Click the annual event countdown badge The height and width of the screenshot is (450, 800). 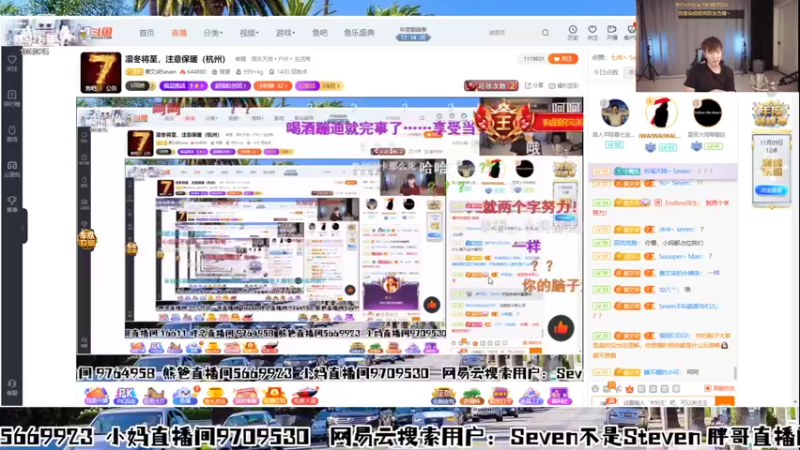[x=413, y=34]
